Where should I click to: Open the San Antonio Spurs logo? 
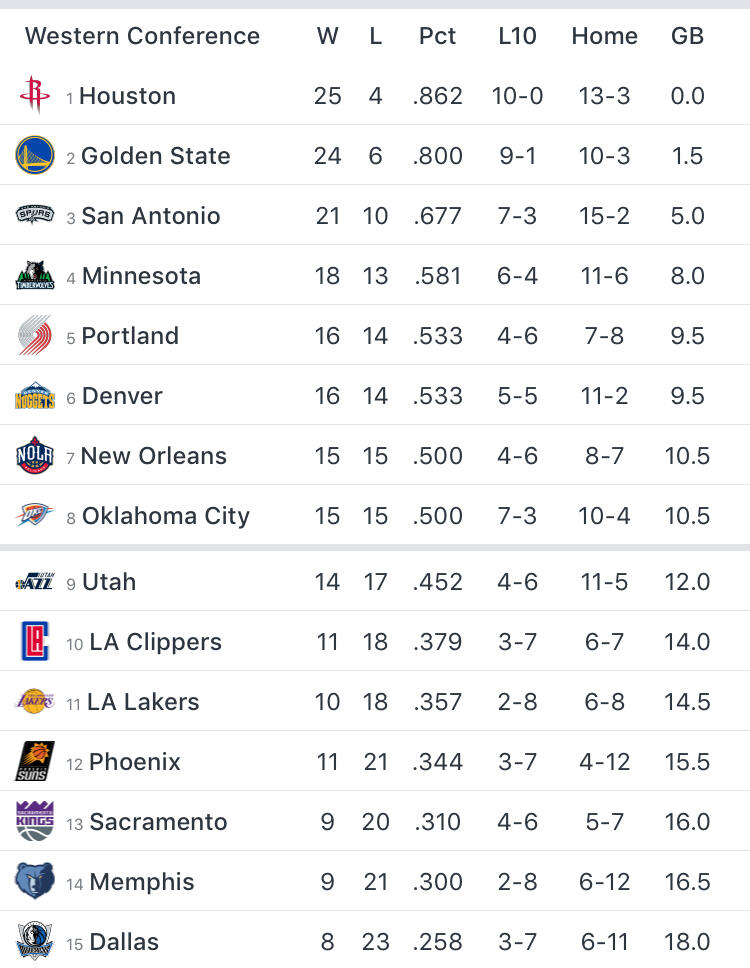[35, 215]
